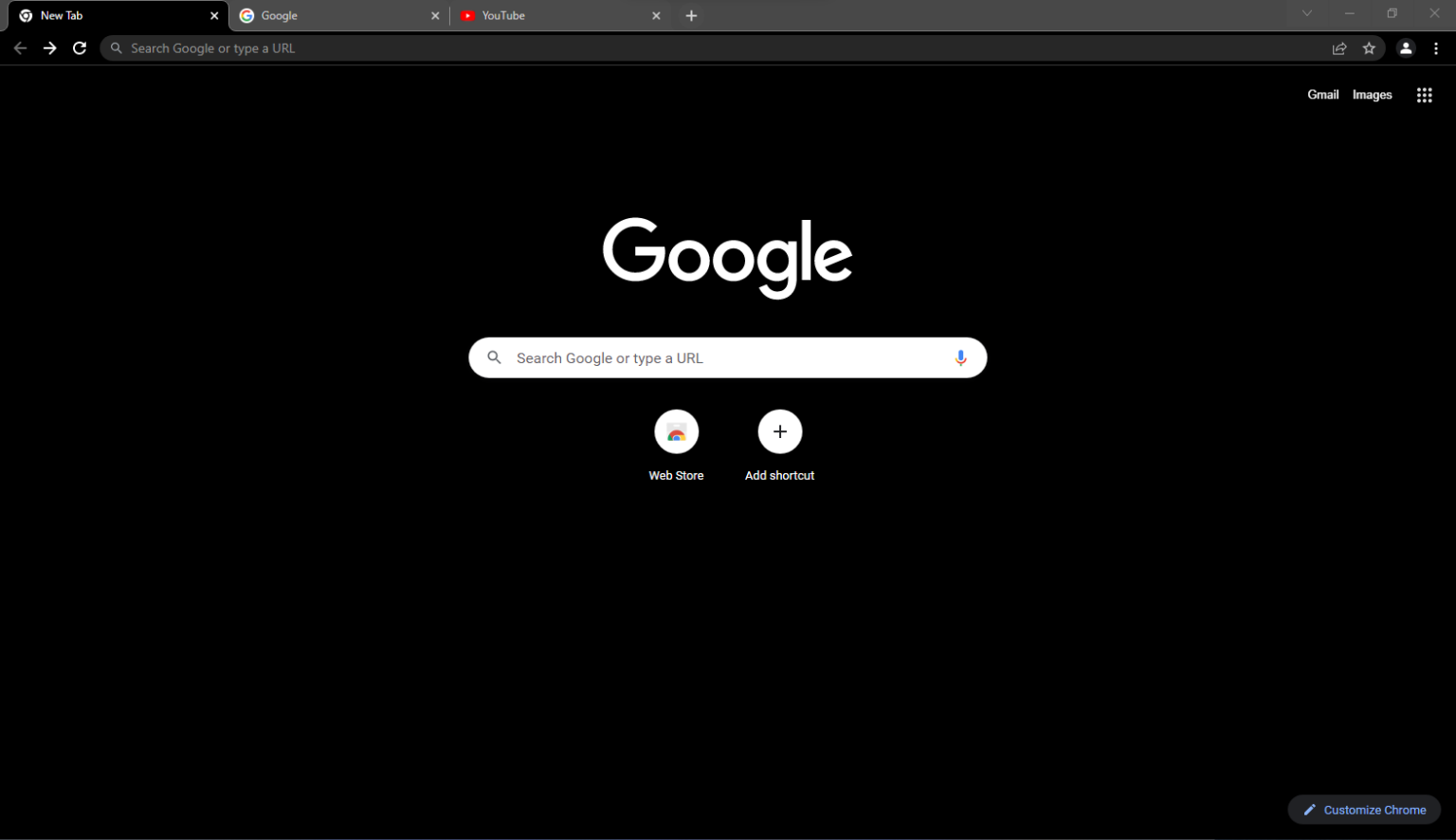Reload the page using the refresh icon
The width and height of the screenshot is (1456, 840).
click(80, 47)
